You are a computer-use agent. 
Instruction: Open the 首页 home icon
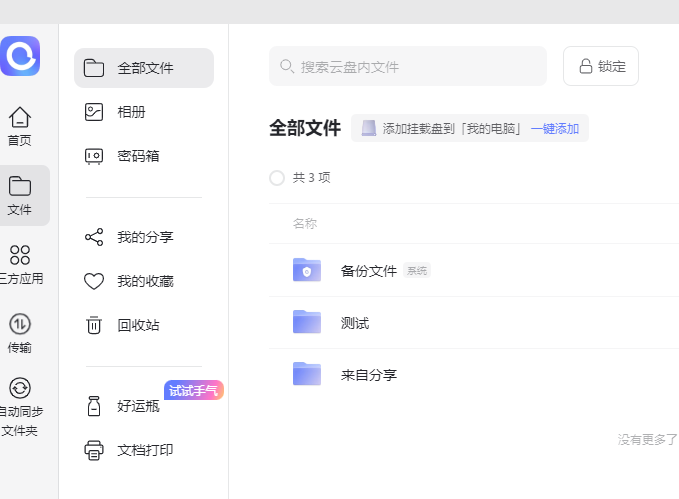click(x=20, y=118)
